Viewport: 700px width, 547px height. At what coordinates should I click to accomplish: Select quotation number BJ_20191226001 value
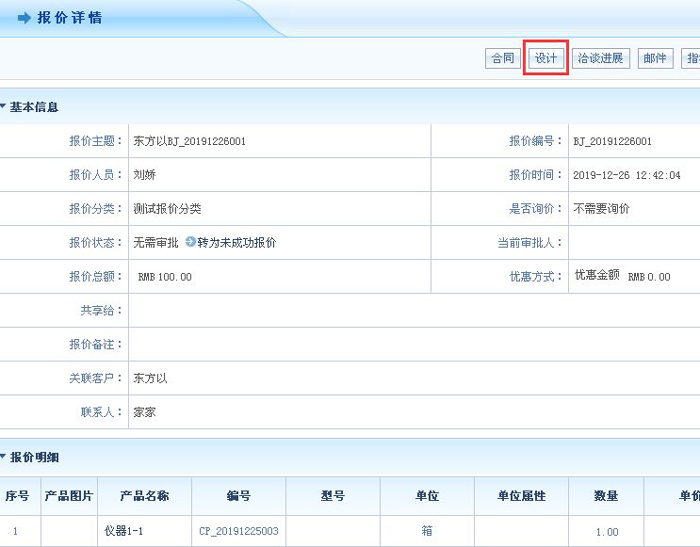tap(612, 142)
